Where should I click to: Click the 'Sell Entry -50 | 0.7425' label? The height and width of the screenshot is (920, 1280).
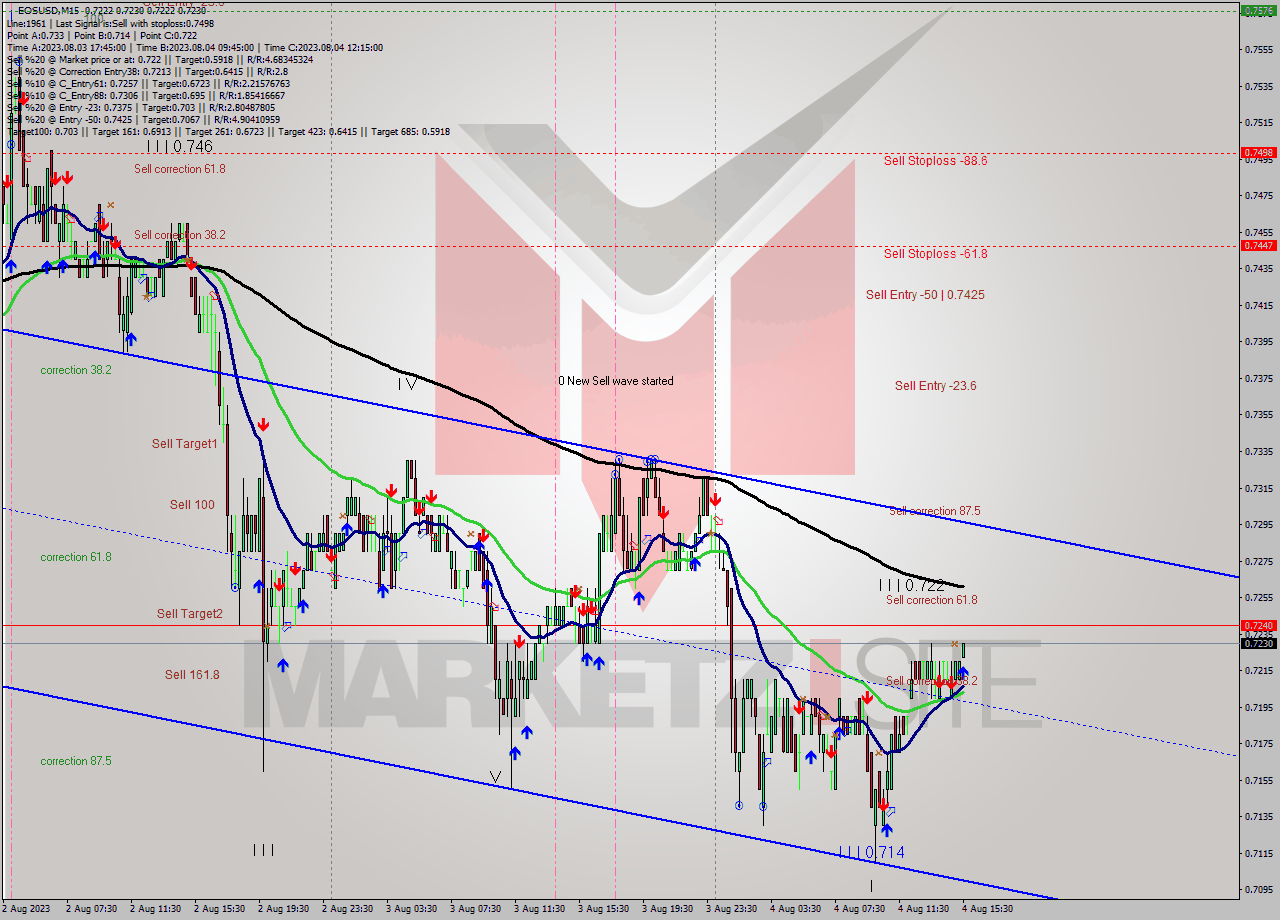[x=925, y=295]
